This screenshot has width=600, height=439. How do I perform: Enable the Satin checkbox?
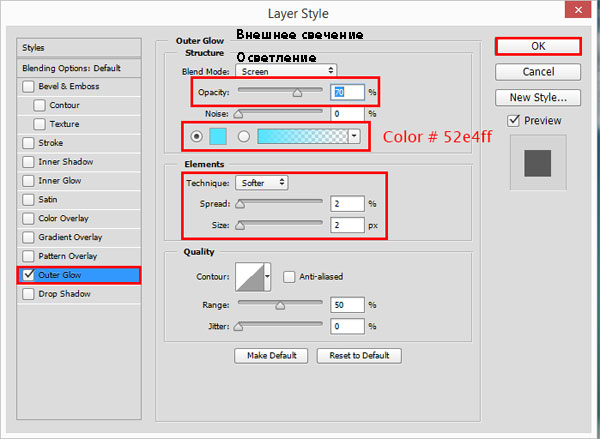click(28, 199)
